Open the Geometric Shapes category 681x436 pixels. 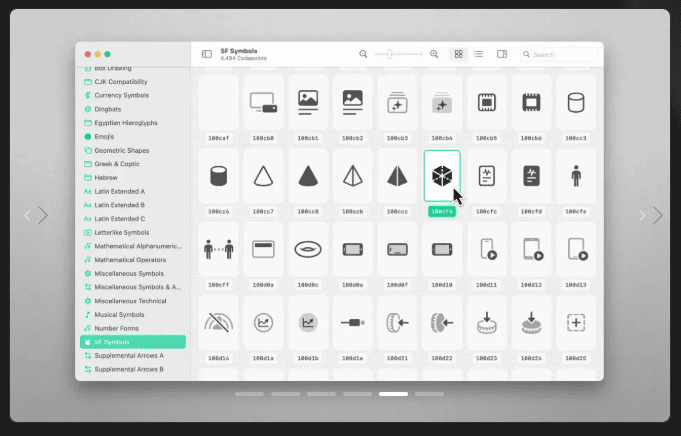pos(133,150)
